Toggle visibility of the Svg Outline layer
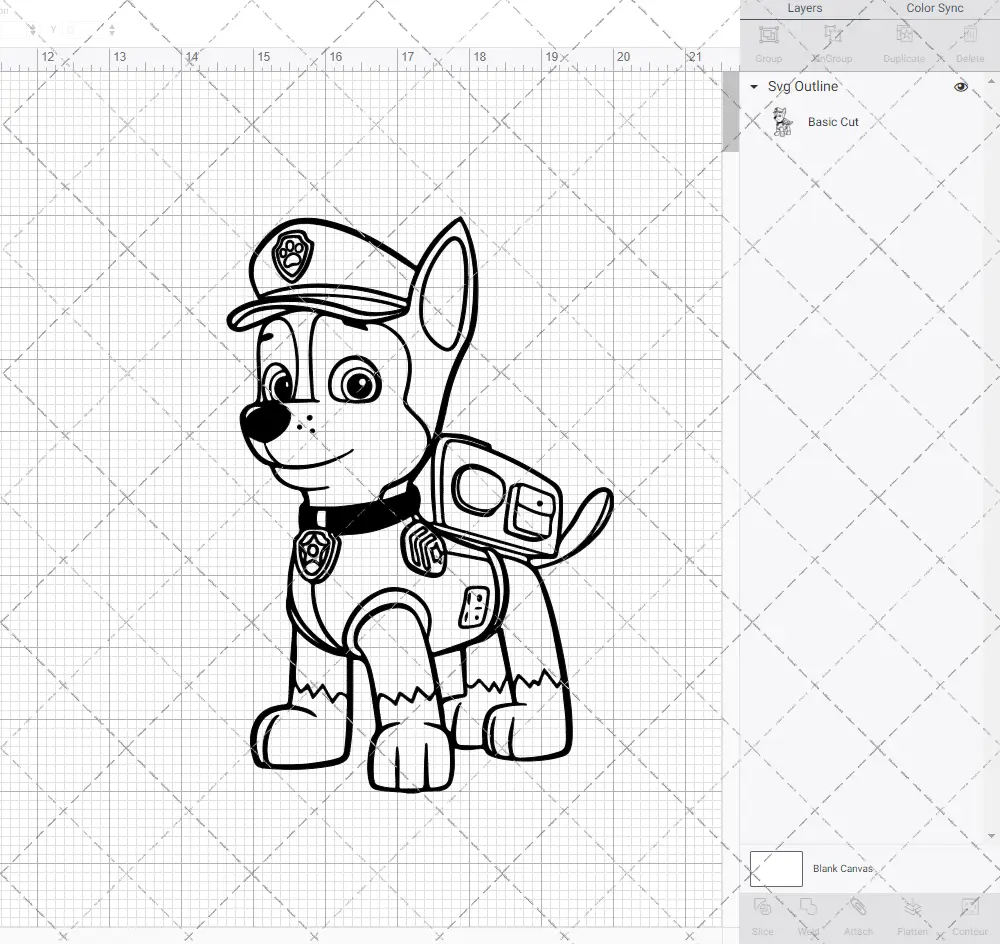Screen dimensions: 1000x944 tap(960, 87)
